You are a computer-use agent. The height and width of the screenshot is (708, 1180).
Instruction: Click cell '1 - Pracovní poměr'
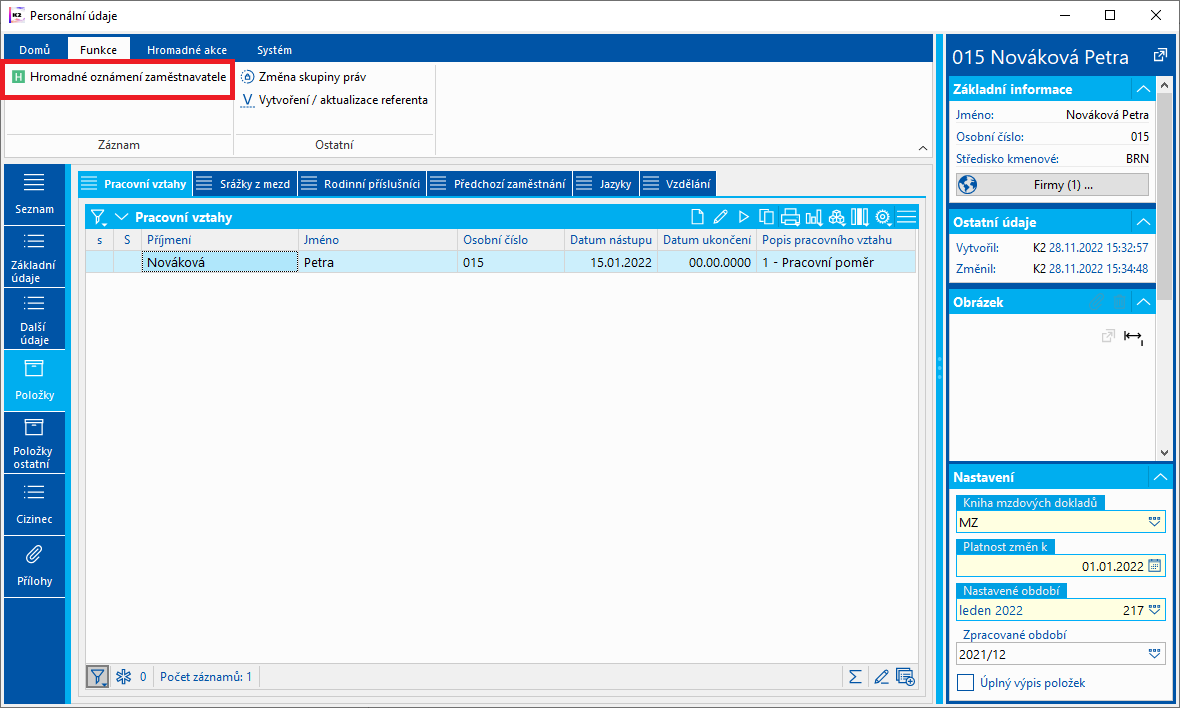tap(835, 262)
